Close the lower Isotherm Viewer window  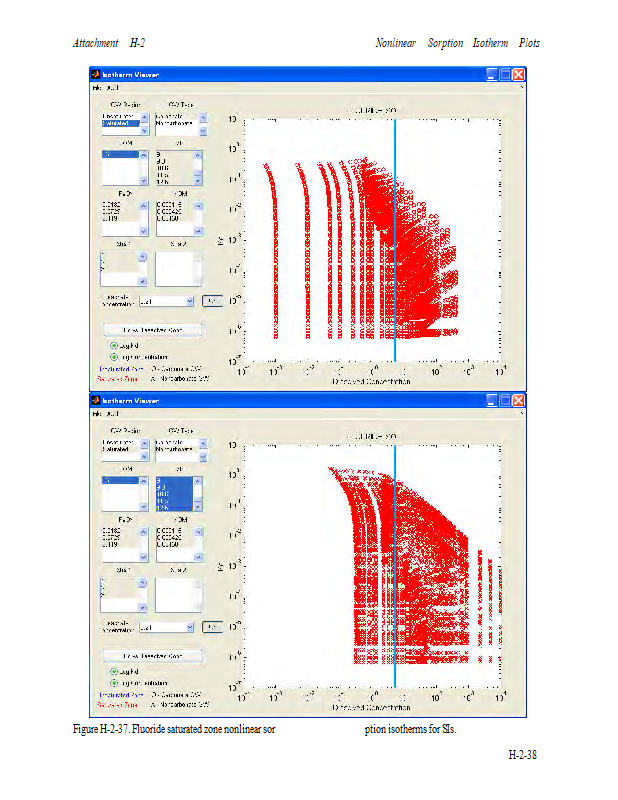519,400
